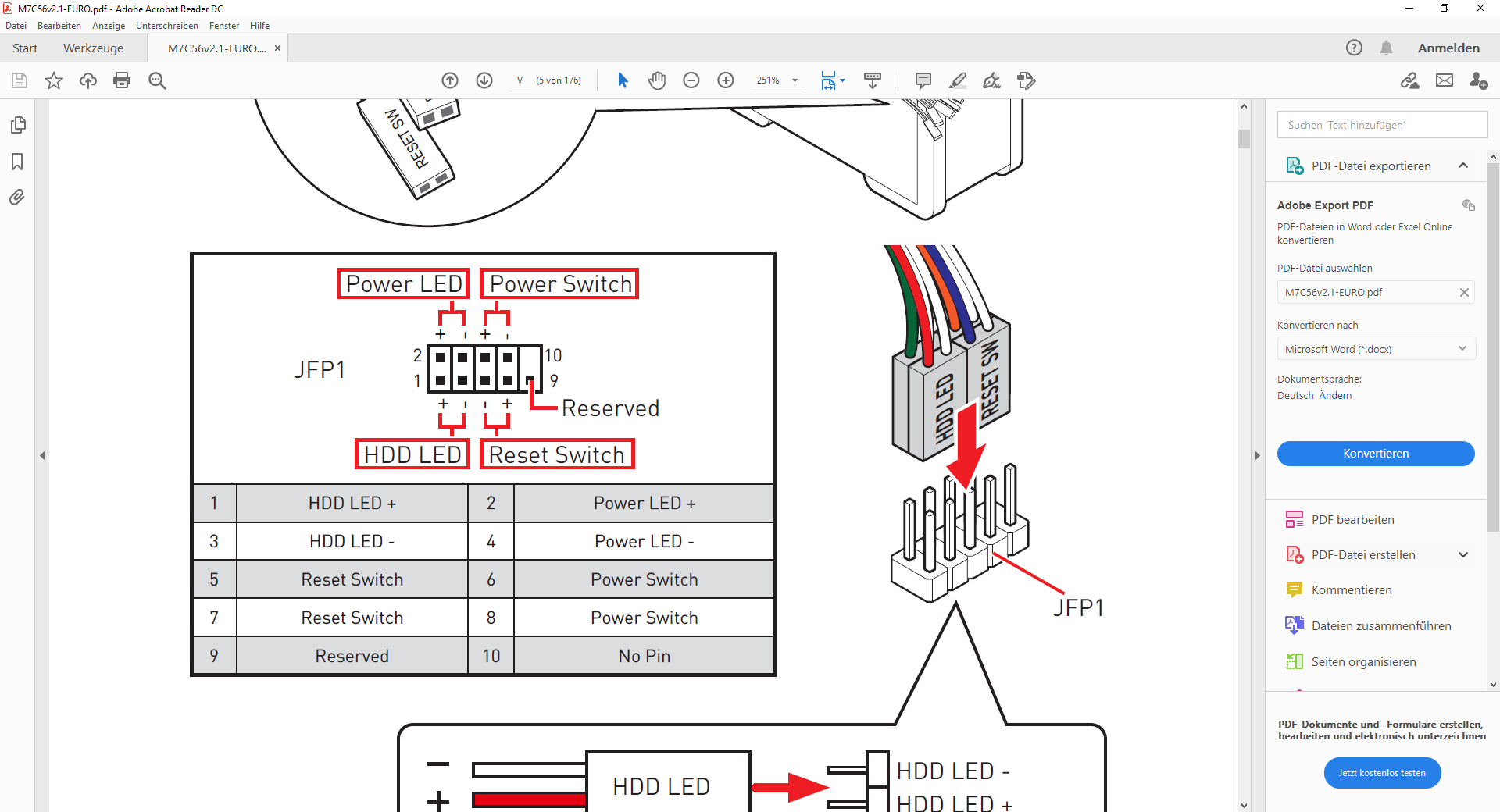Zoom in with plus icon
Screen dimensions: 1500x812
[x=726, y=80]
